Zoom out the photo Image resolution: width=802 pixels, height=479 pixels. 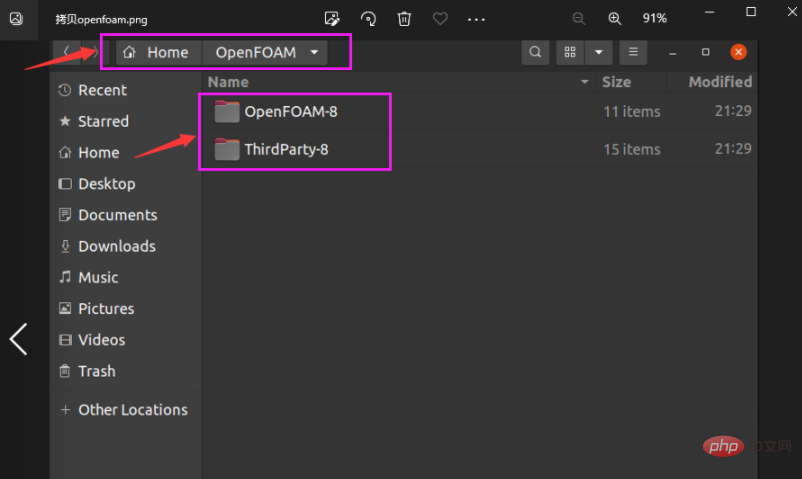(x=578, y=19)
